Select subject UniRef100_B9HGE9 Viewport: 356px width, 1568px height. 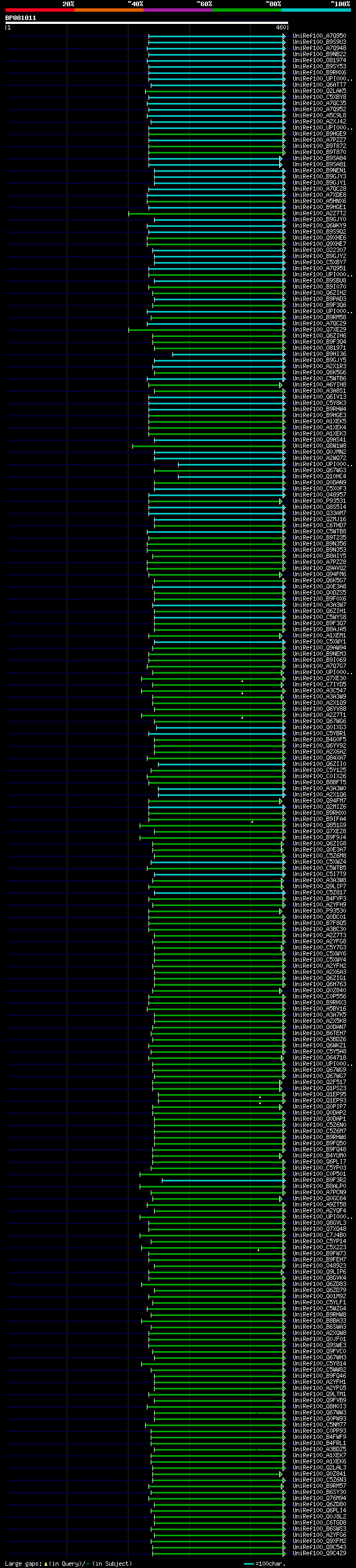point(319,133)
